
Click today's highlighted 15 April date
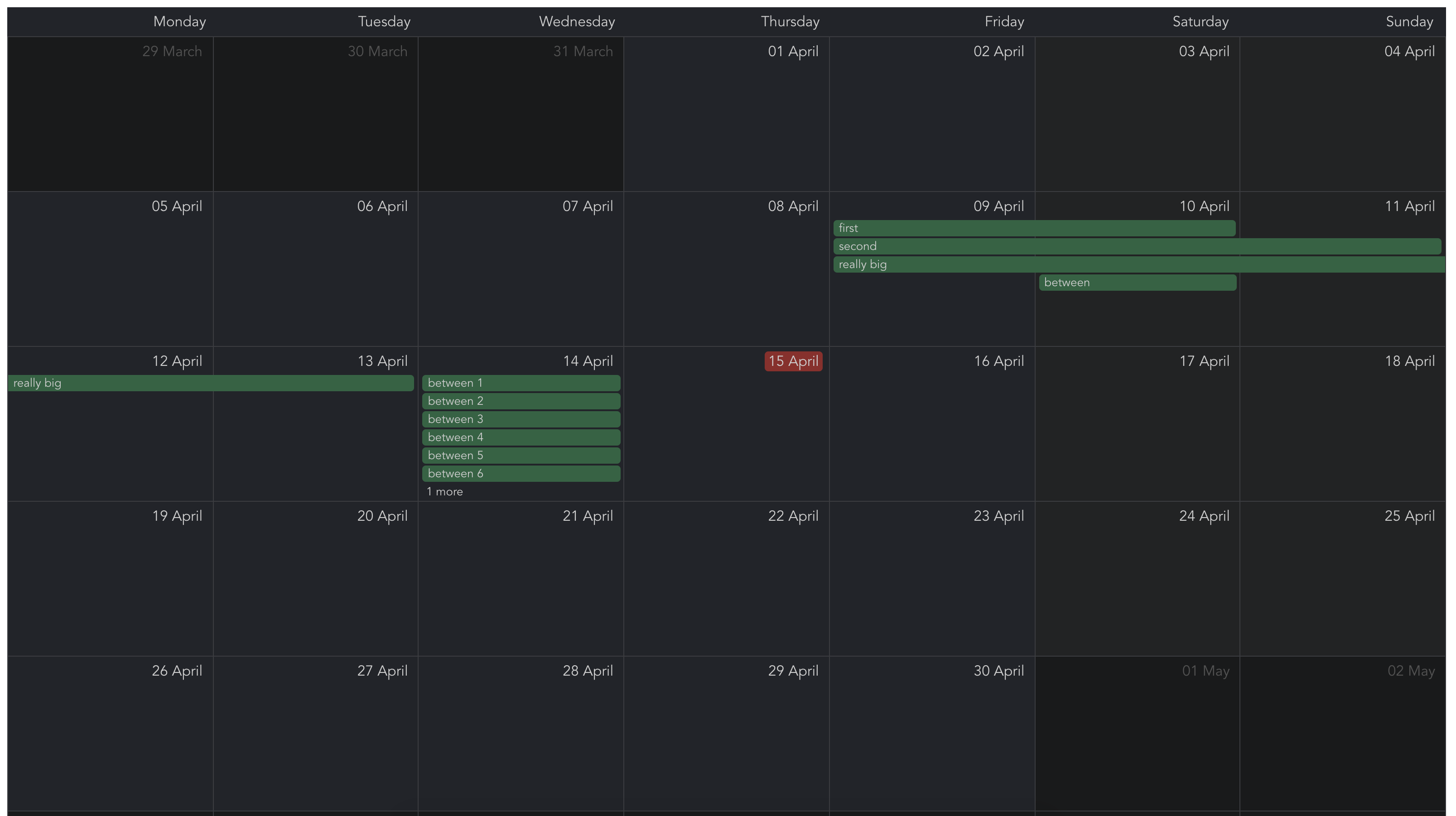tap(793, 361)
